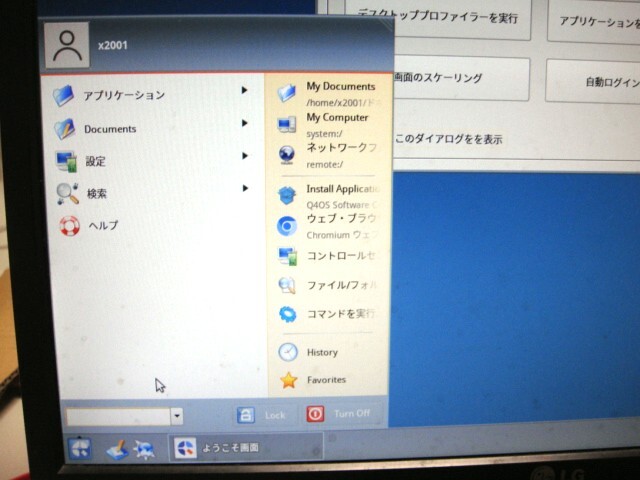
Task: Select the アプリケーション menu entry
Action: (155, 95)
